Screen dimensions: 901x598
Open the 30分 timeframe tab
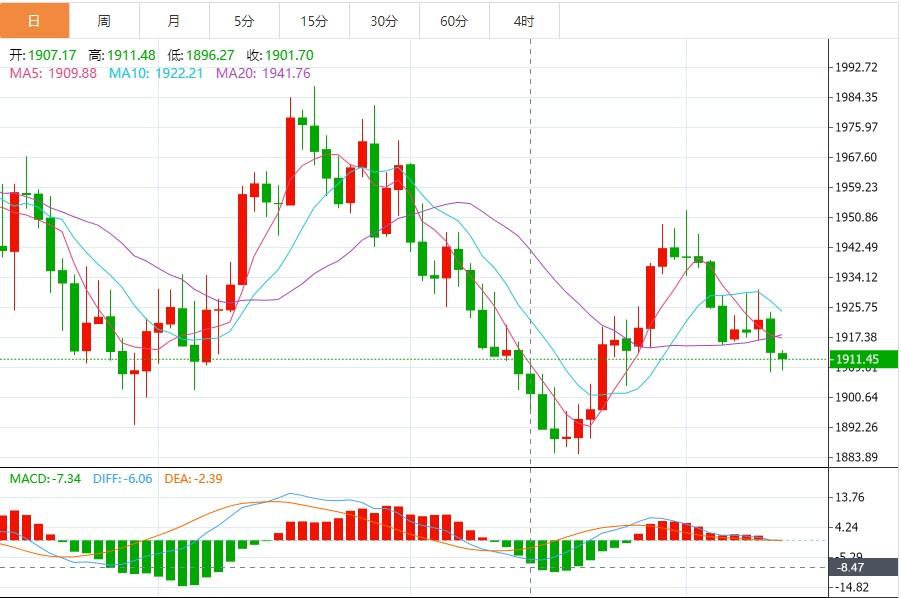pos(385,21)
